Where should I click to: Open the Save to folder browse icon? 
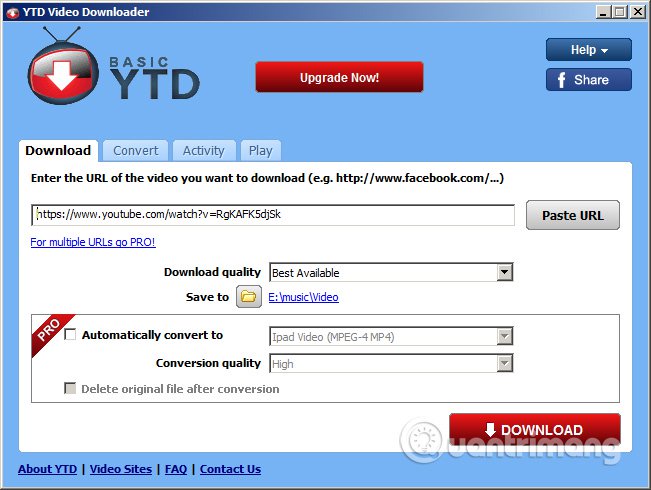pos(249,296)
